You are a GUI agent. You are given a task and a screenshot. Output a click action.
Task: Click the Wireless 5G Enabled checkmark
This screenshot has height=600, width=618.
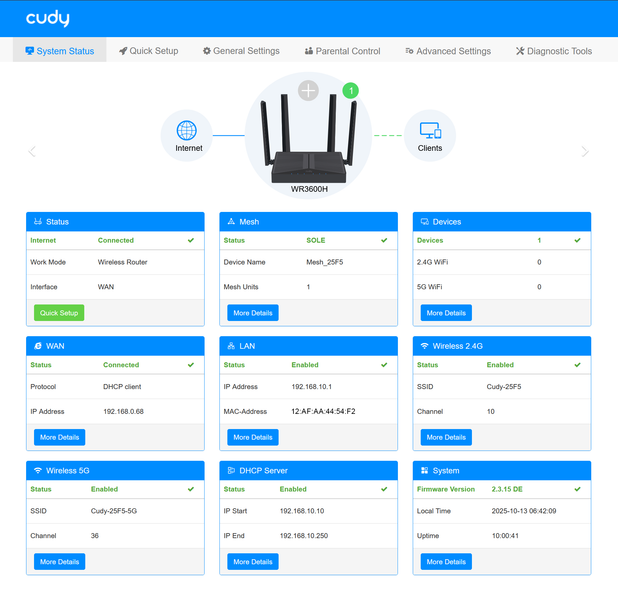pyautogui.click(x=191, y=489)
